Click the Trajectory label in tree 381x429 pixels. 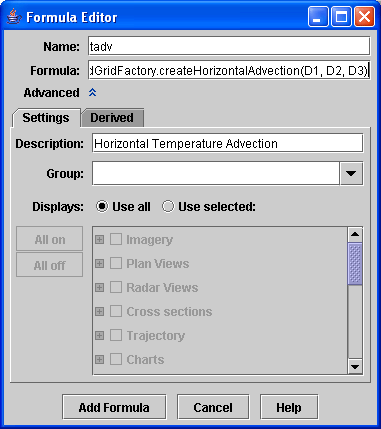156,336
